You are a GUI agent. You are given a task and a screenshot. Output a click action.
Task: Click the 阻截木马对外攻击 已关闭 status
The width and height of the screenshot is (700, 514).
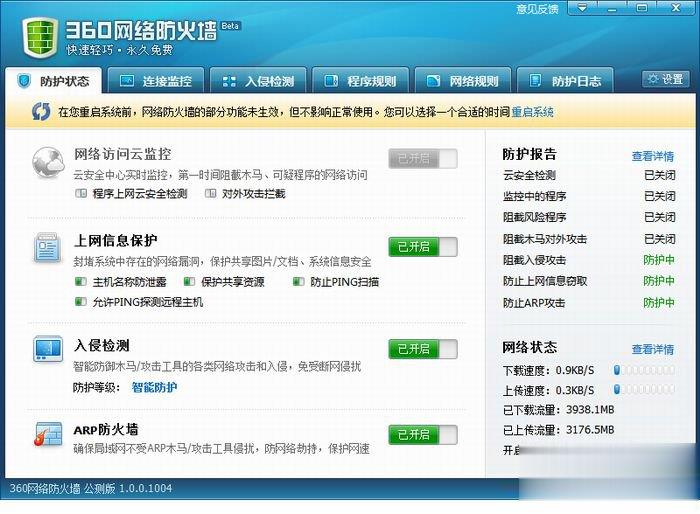pos(659,239)
